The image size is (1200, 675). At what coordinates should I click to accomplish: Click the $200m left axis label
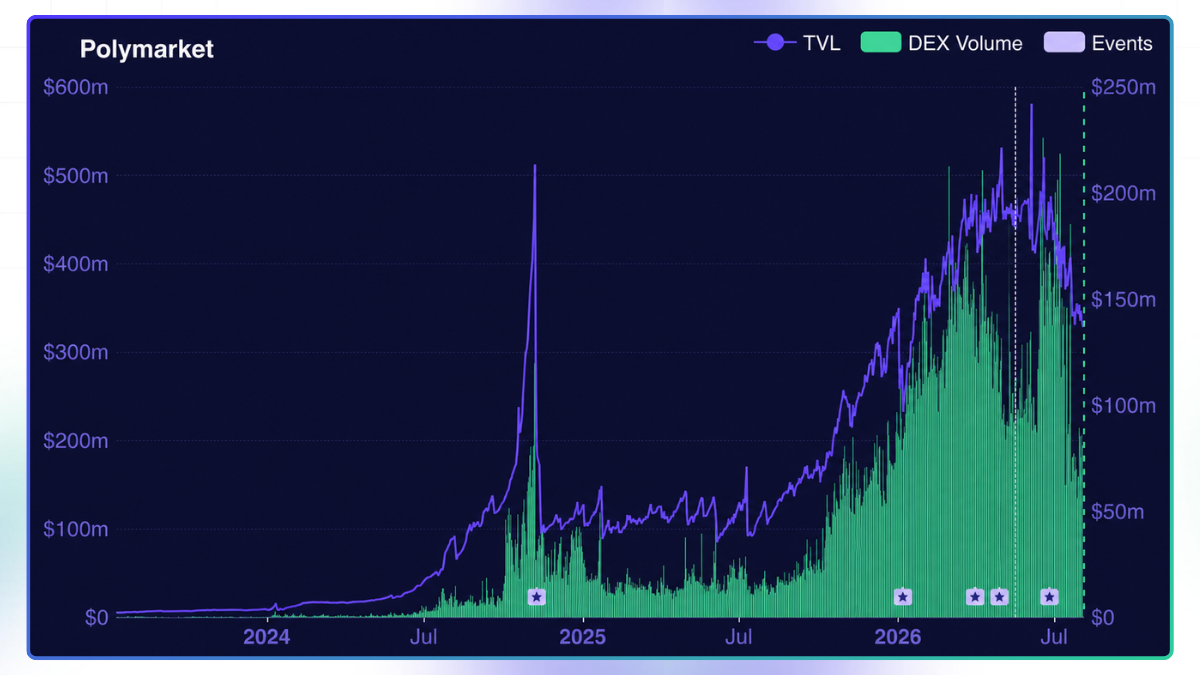(76, 440)
